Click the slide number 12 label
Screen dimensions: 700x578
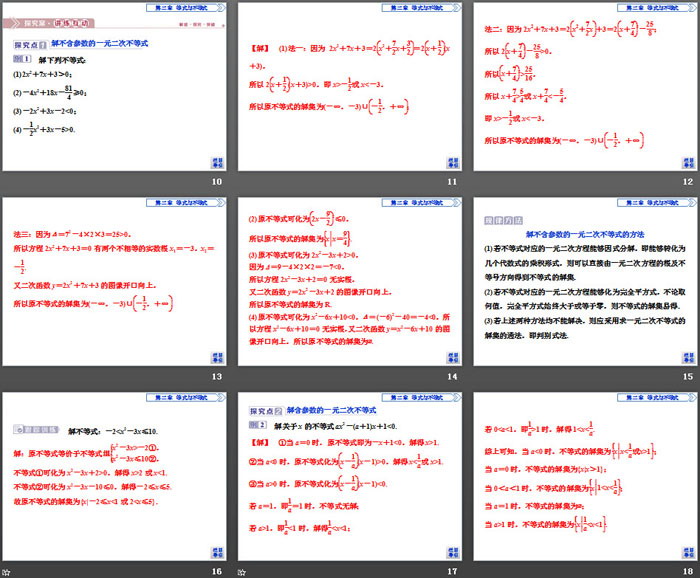(x=686, y=181)
